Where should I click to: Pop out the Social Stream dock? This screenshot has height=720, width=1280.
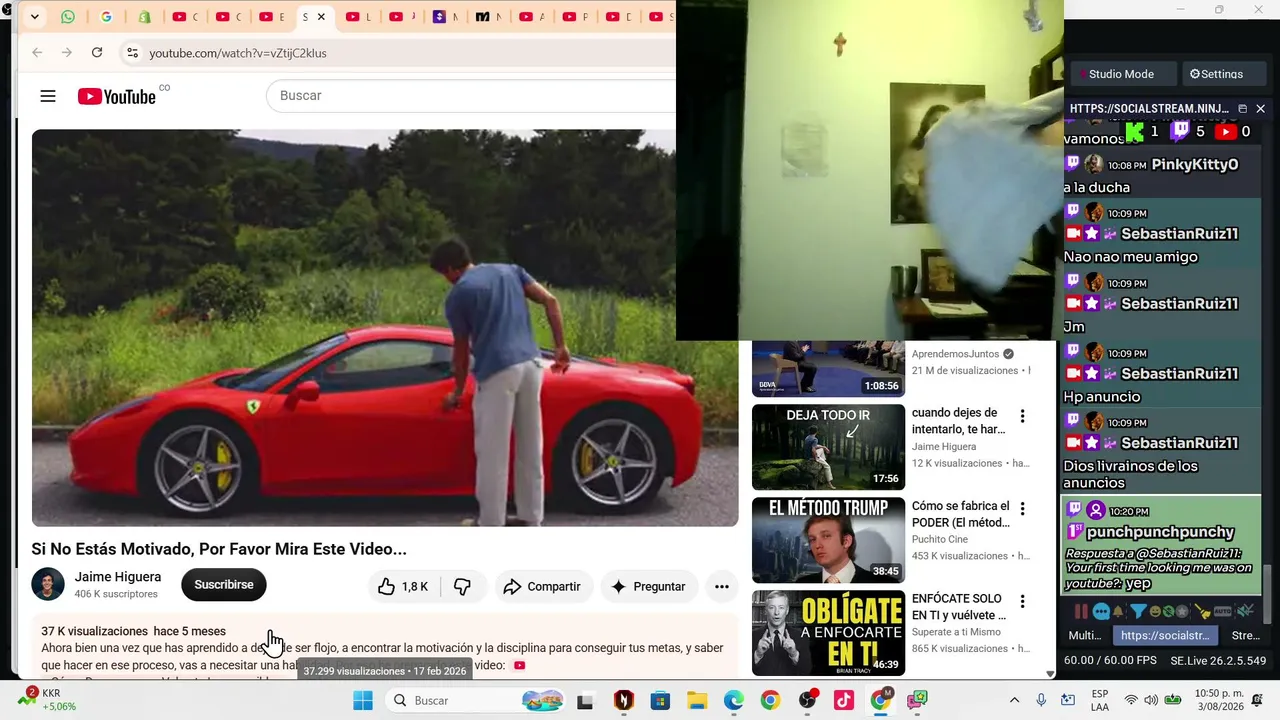click(x=1242, y=108)
